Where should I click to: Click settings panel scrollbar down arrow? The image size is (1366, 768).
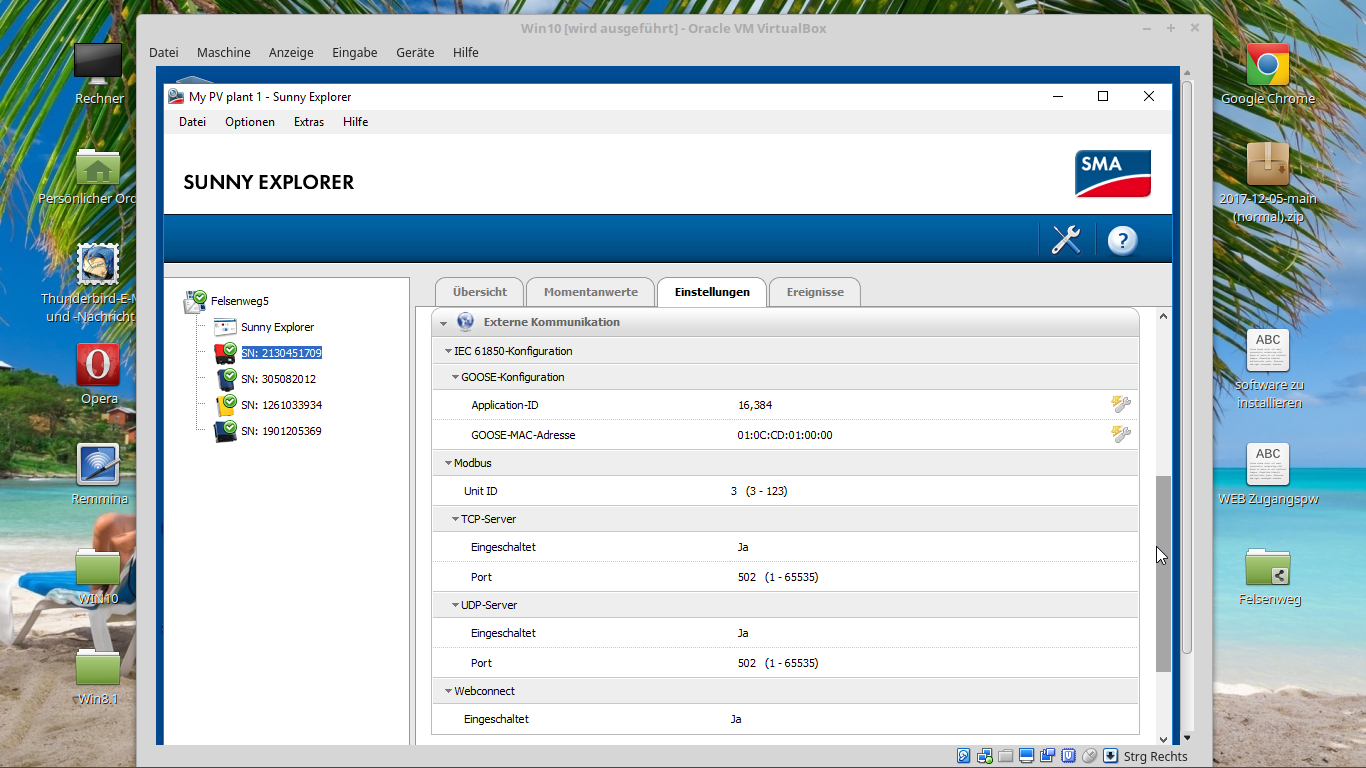click(x=1163, y=738)
